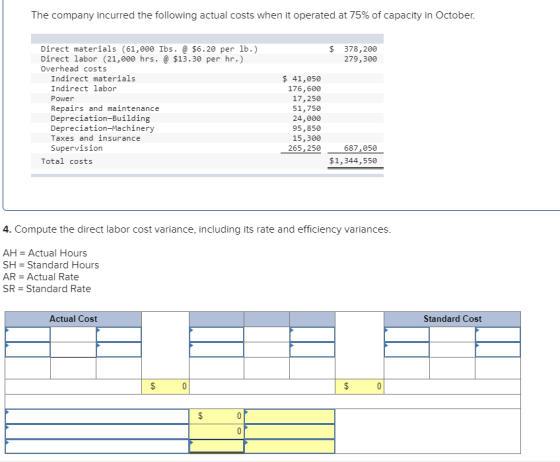
Task: Open second-row left dropdown under Standard Cost
Action: tap(407, 350)
